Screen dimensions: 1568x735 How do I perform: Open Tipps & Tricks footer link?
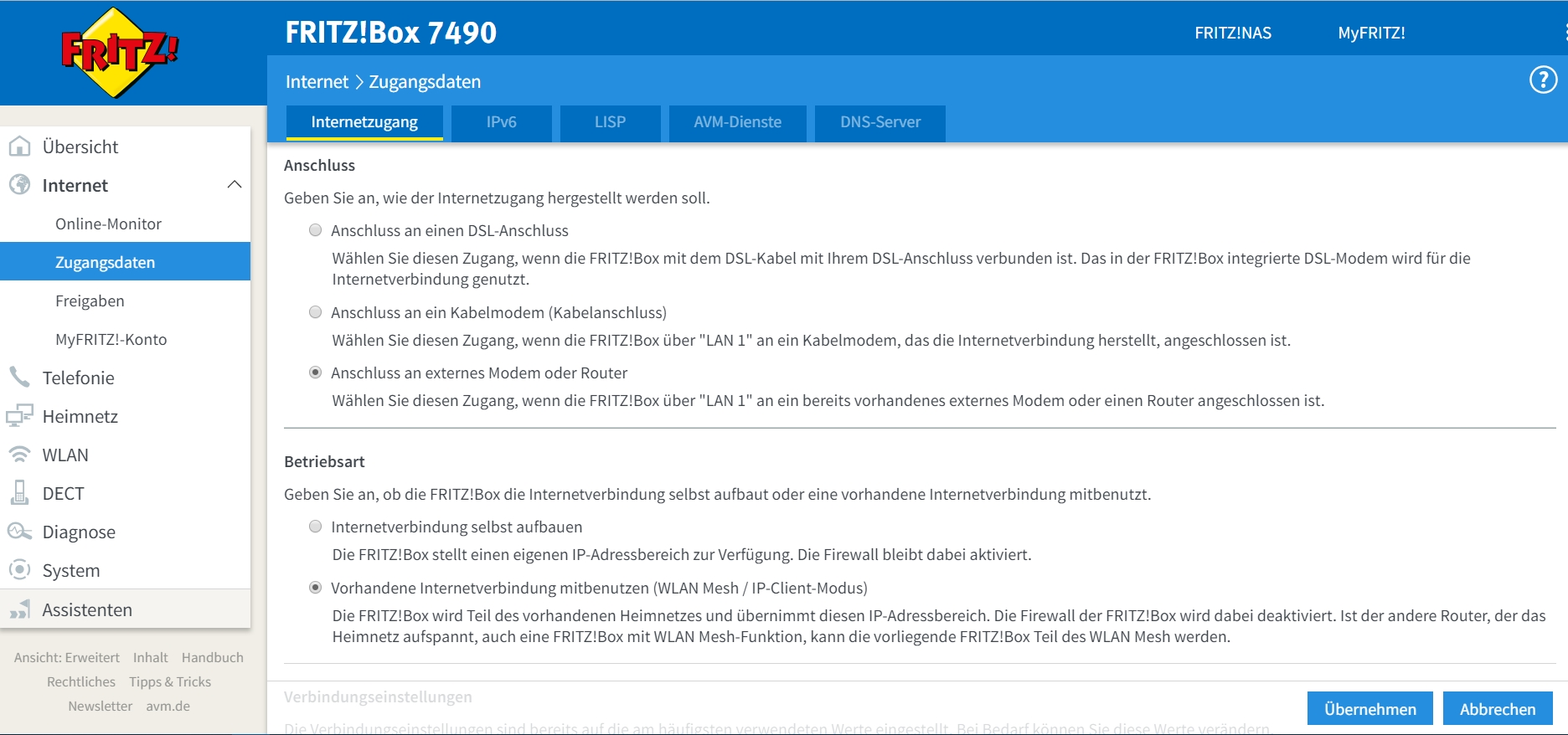[x=170, y=682]
